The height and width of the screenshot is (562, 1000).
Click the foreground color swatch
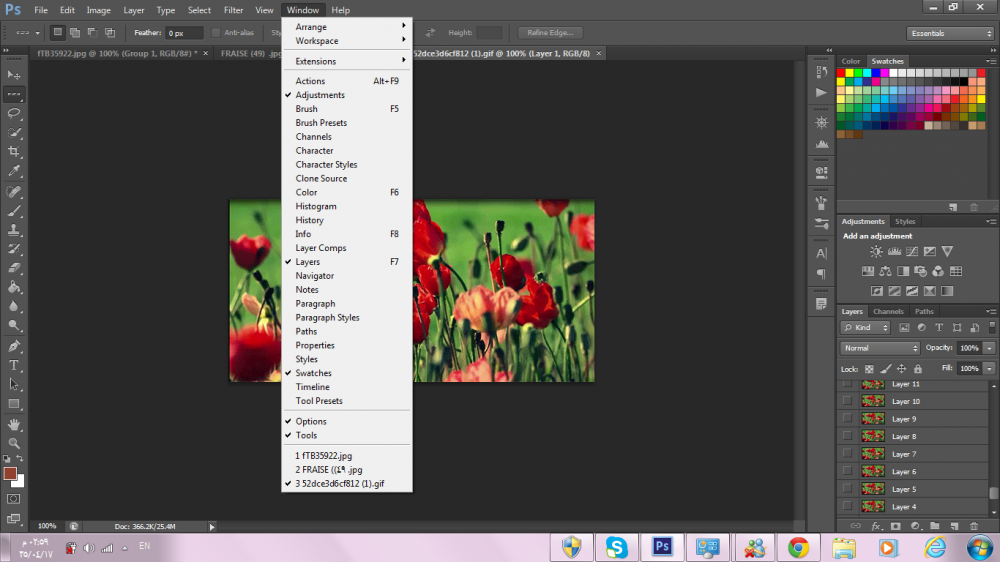click(10, 474)
